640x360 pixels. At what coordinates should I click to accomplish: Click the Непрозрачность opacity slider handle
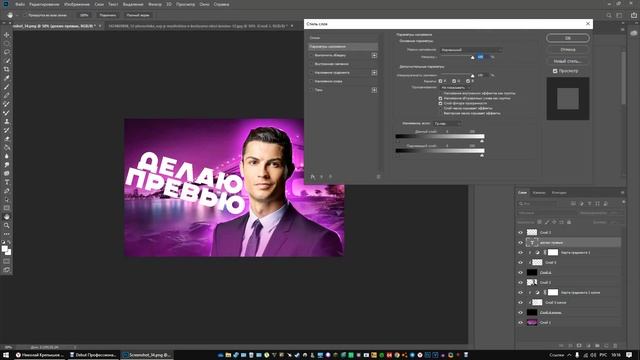(473, 58)
